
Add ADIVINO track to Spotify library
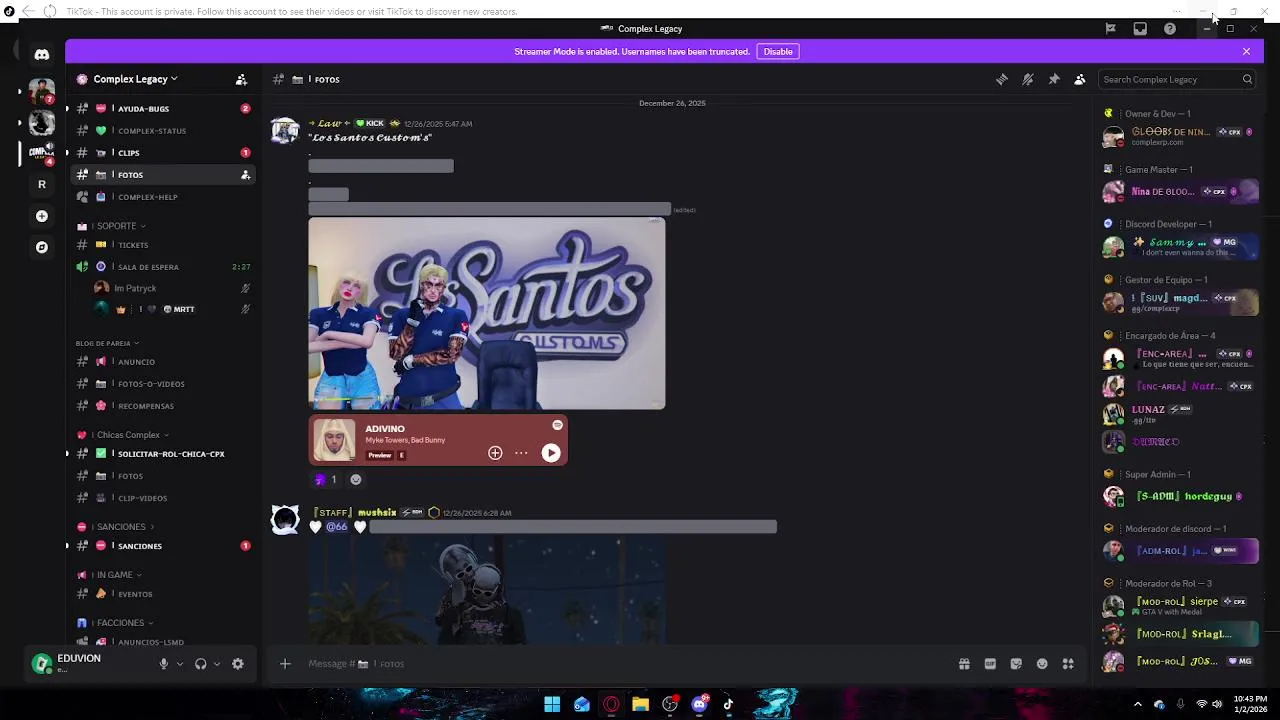(x=495, y=453)
